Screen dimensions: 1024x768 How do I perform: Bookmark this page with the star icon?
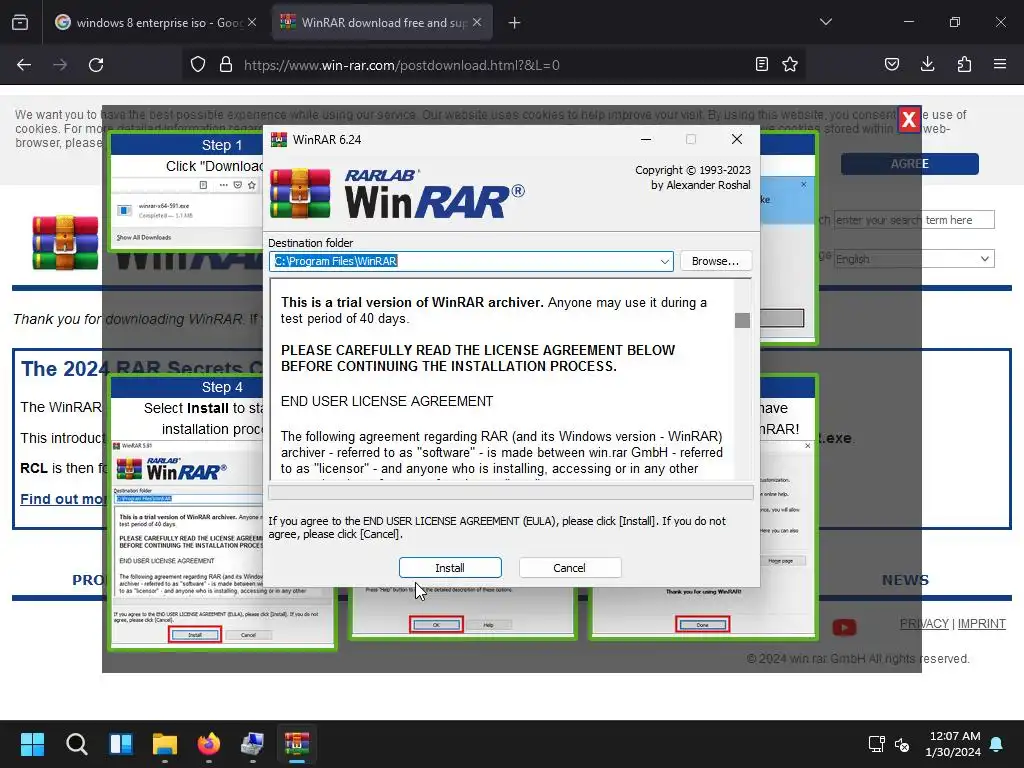790,65
